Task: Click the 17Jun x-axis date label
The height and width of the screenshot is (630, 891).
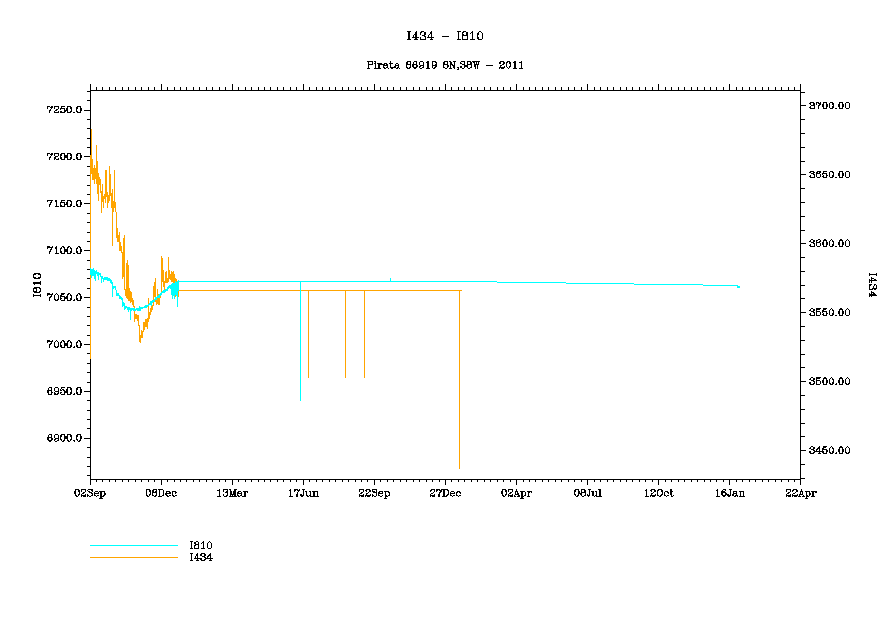Action: (x=302, y=493)
